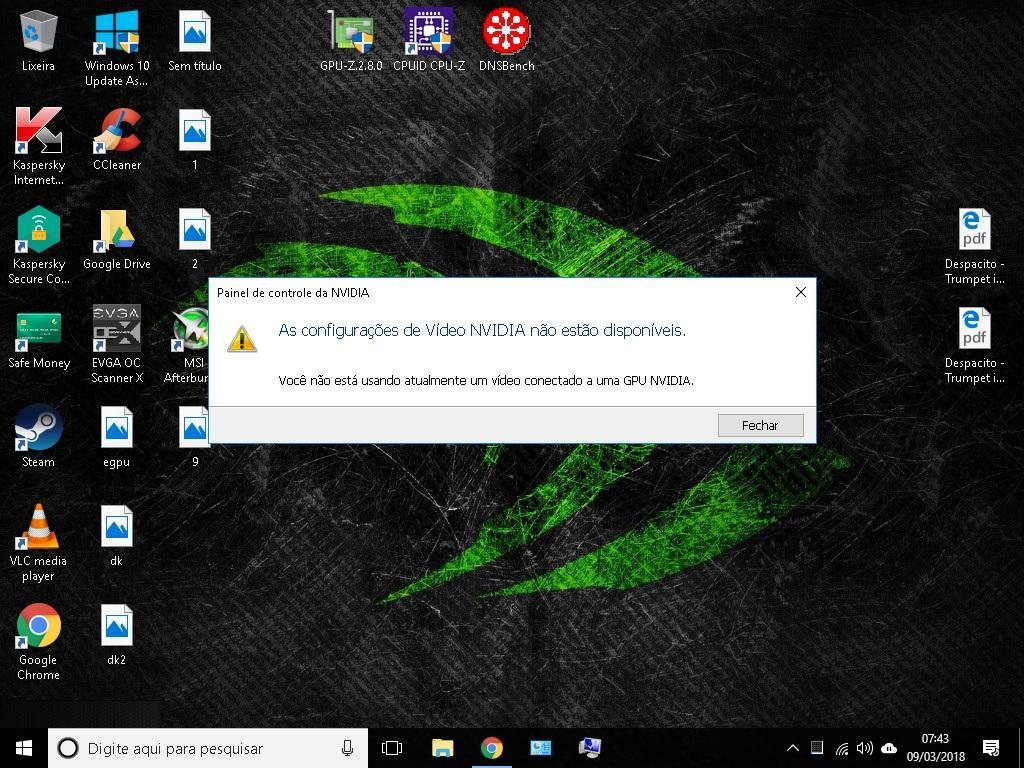Image resolution: width=1024 pixels, height=768 pixels.
Task: Select the lower Despacito Trumpet pdf file
Action: pos(974,345)
